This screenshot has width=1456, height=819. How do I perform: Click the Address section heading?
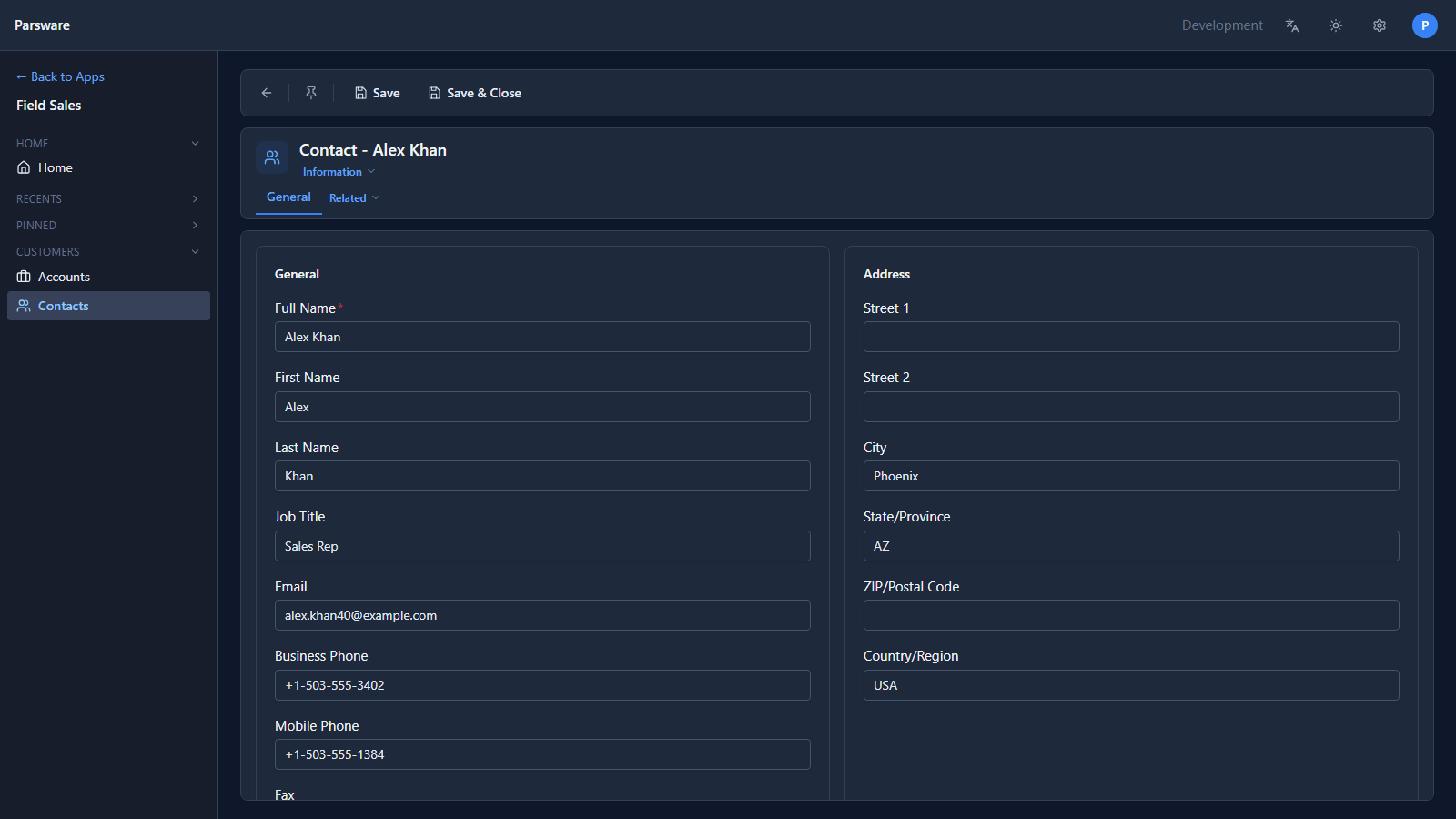pyautogui.click(x=886, y=274)
